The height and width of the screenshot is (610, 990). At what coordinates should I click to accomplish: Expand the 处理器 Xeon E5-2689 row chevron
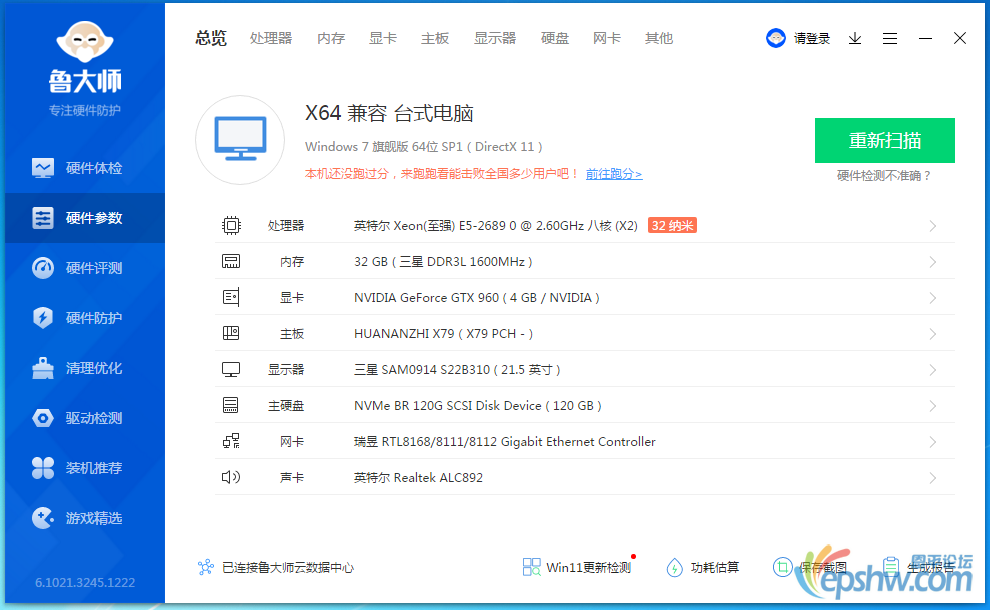pyautogui.click(x=933, y=226)
